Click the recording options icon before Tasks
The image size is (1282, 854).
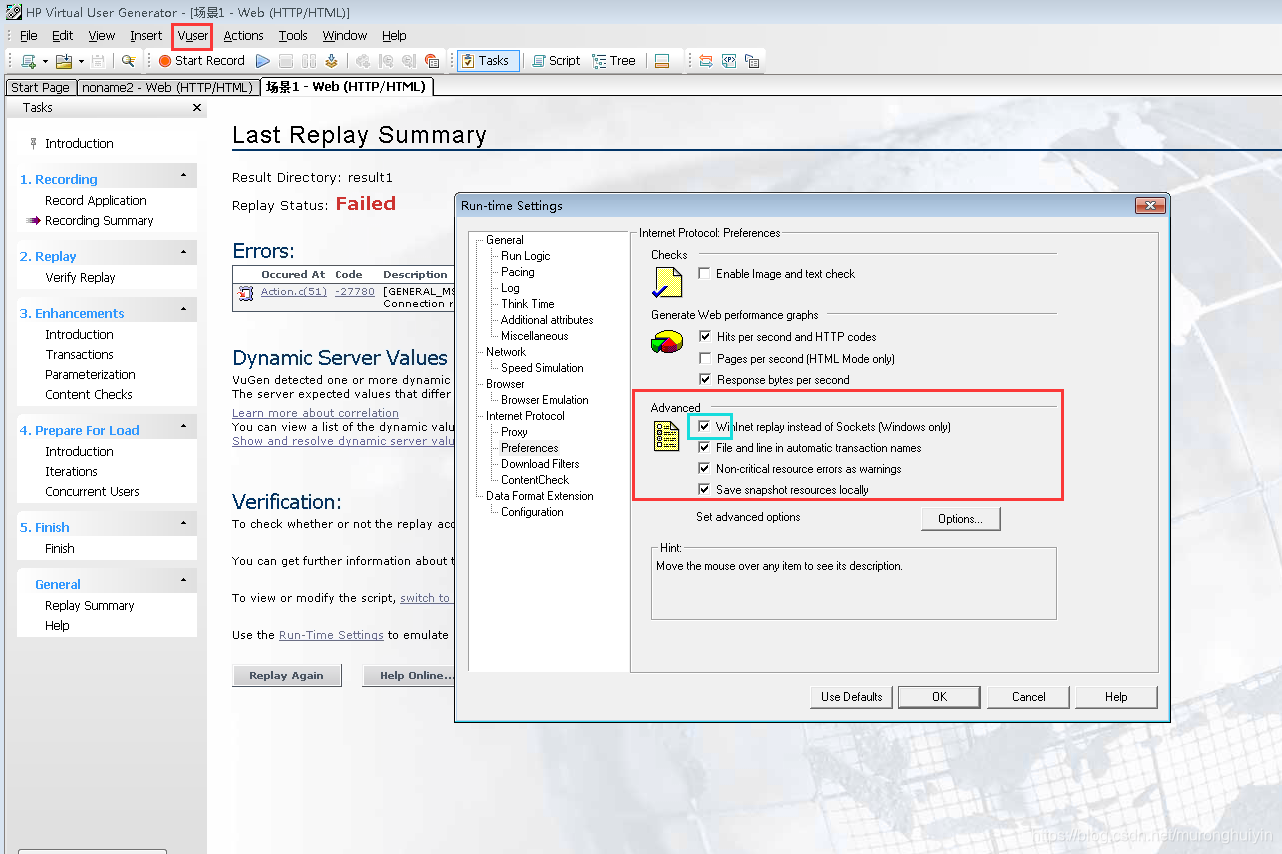(432, 61)
